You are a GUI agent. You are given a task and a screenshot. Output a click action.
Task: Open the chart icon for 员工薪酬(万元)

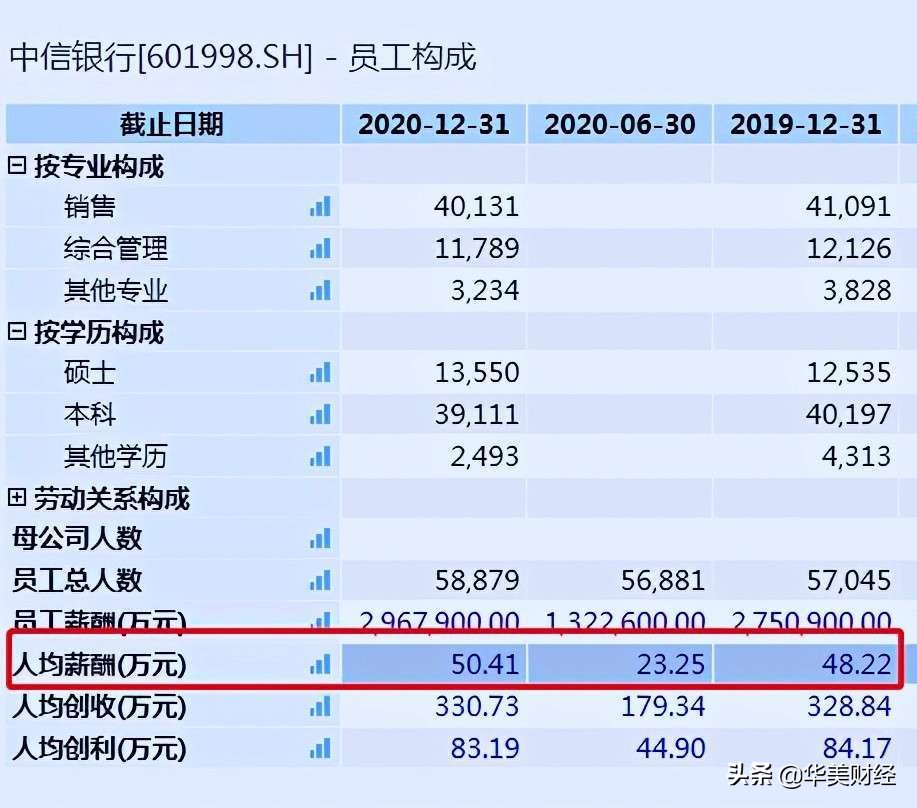click(320, 622)
